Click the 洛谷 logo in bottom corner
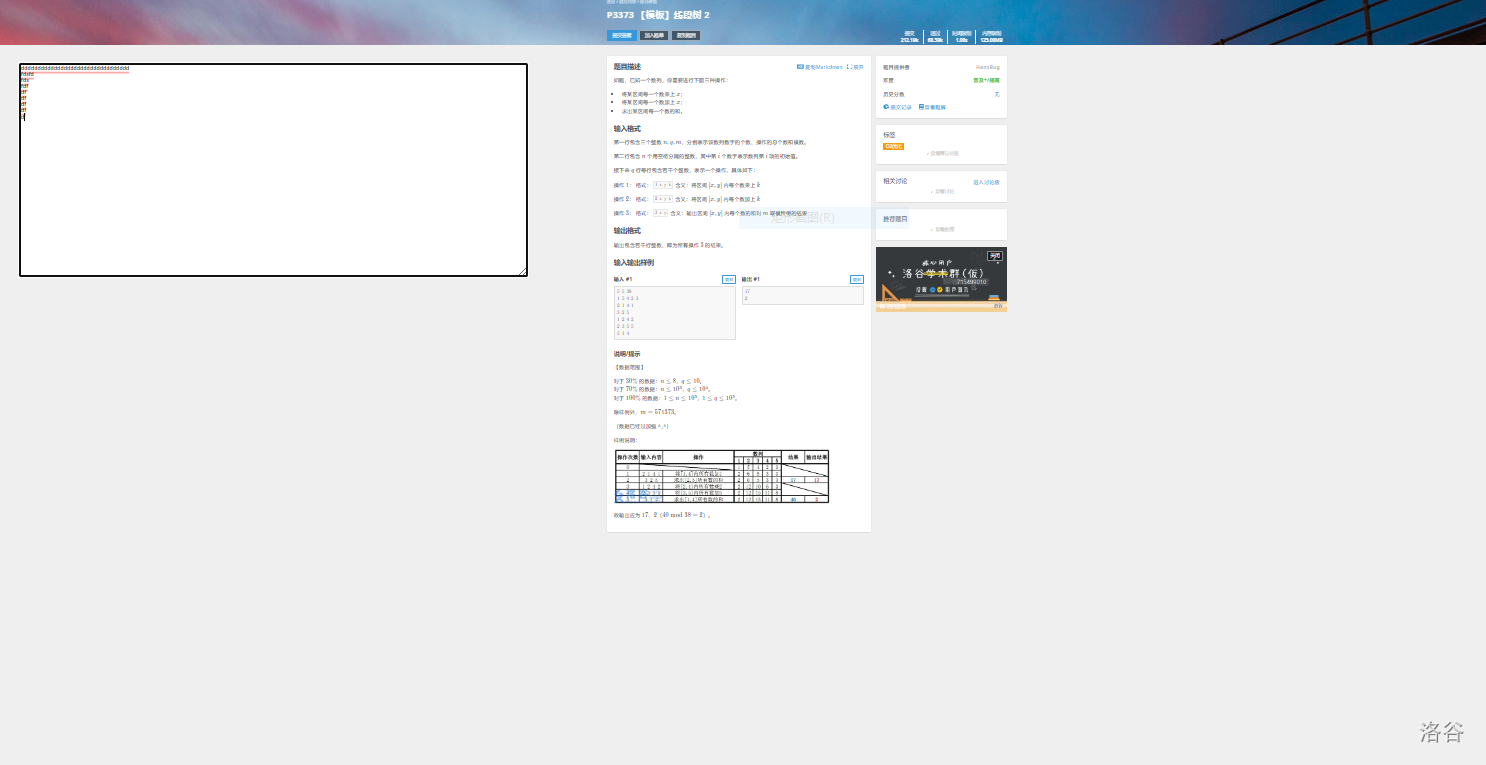The width and height of the screenshot is (1486, 765). (x=1442, y=732)
